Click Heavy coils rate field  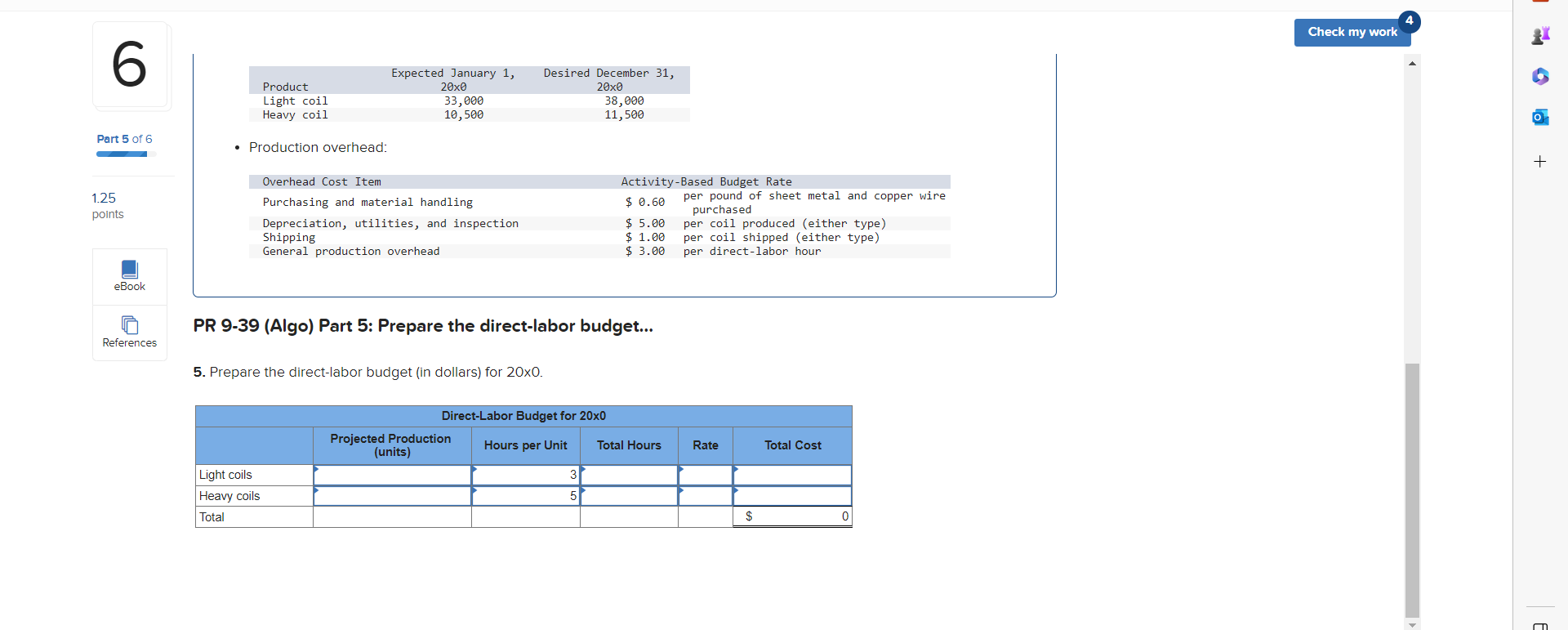(x=706, y=496)
